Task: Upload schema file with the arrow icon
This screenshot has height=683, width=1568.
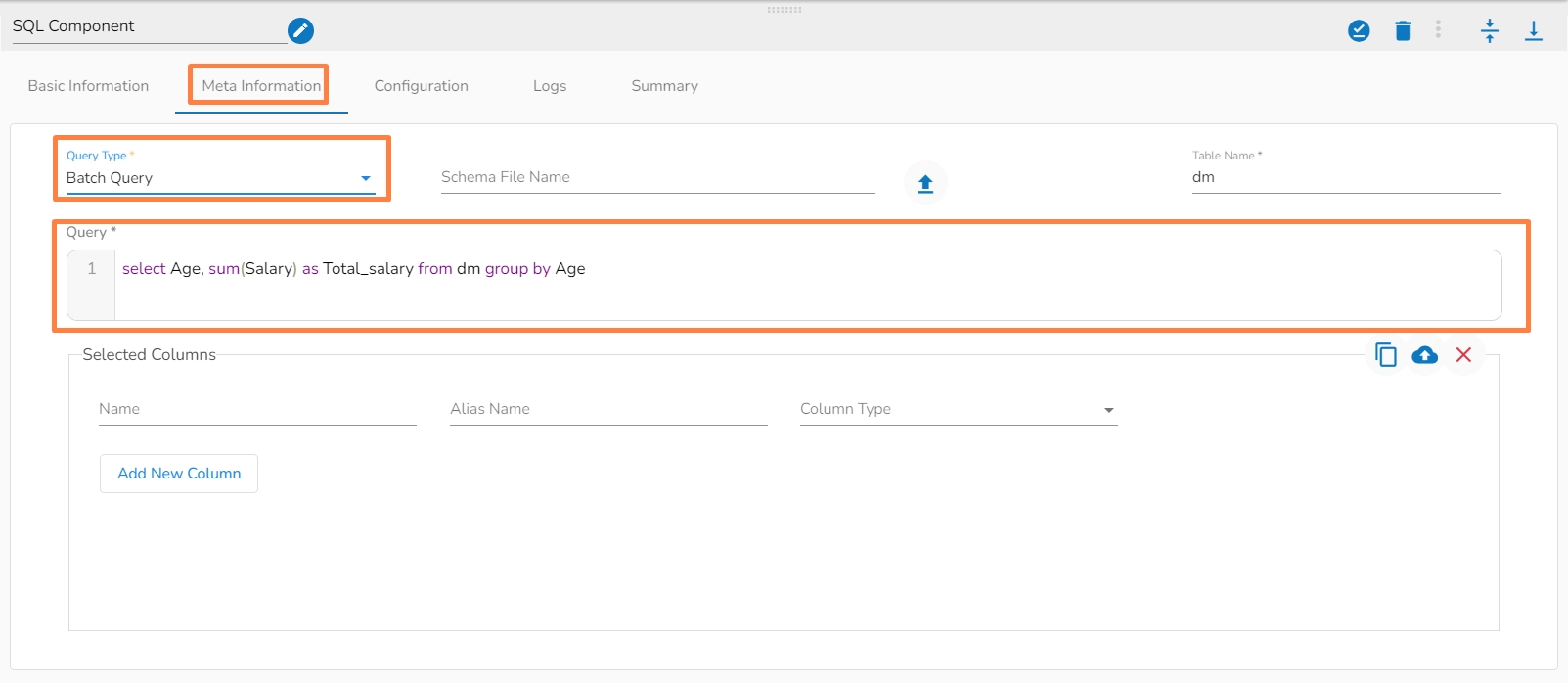Action: (x=925, y=184)
